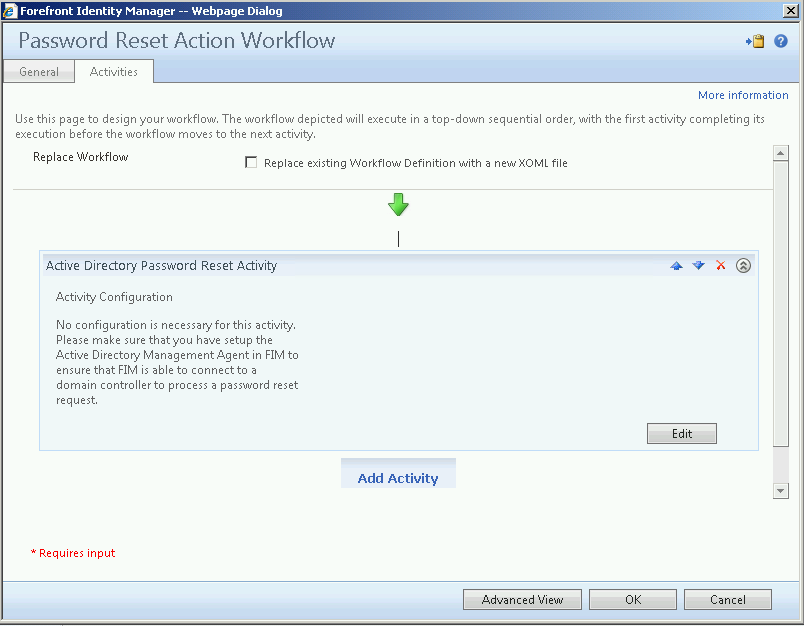Collapse the Active Directory Password Reset Activity panel

[x=743, y=265]
